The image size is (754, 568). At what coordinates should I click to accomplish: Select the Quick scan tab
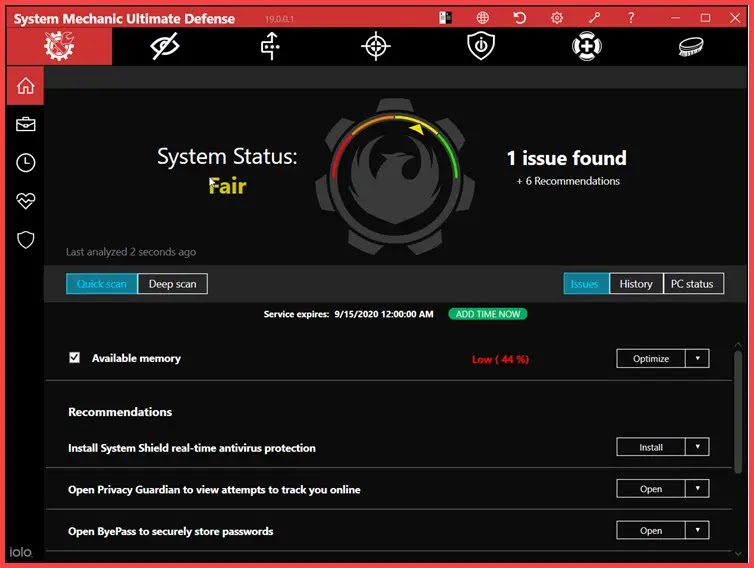click(x=101, y=284)
